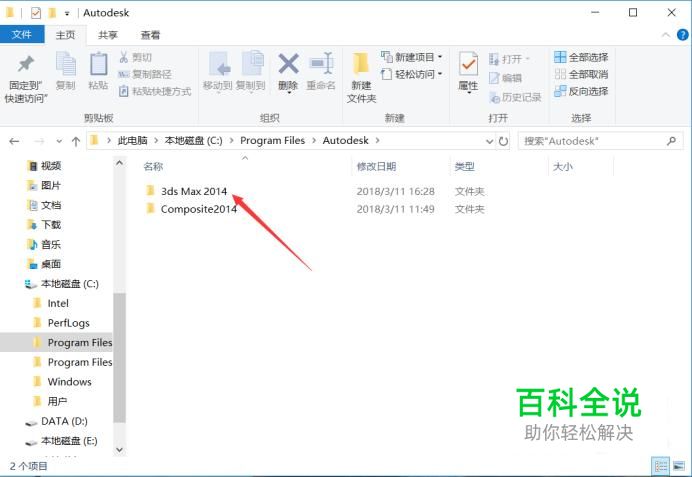The height and width of the screenshot is (477, 692).
Task: Open the File (文件) tab
Action: [22, 34]
